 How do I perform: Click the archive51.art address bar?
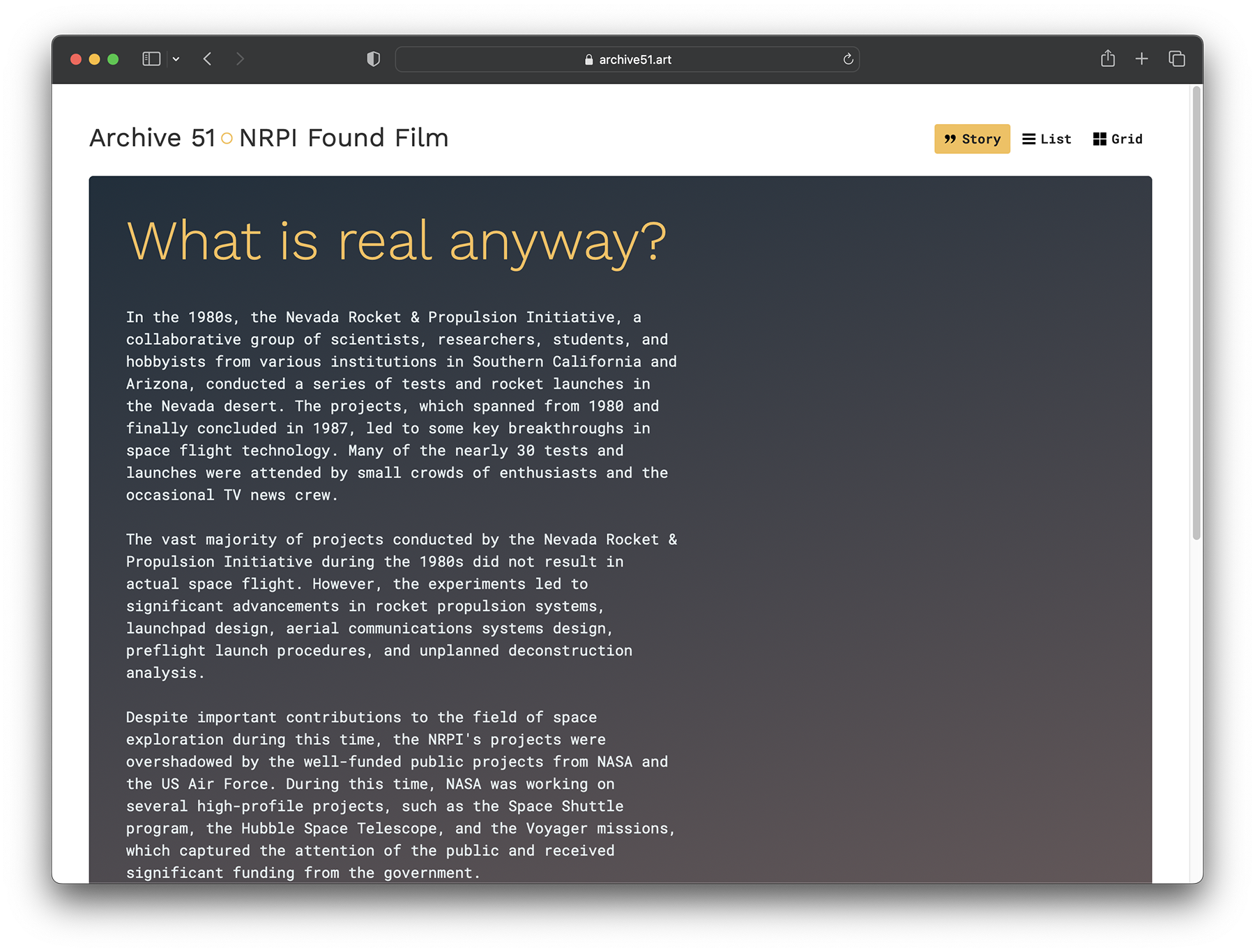click(627, 59)
